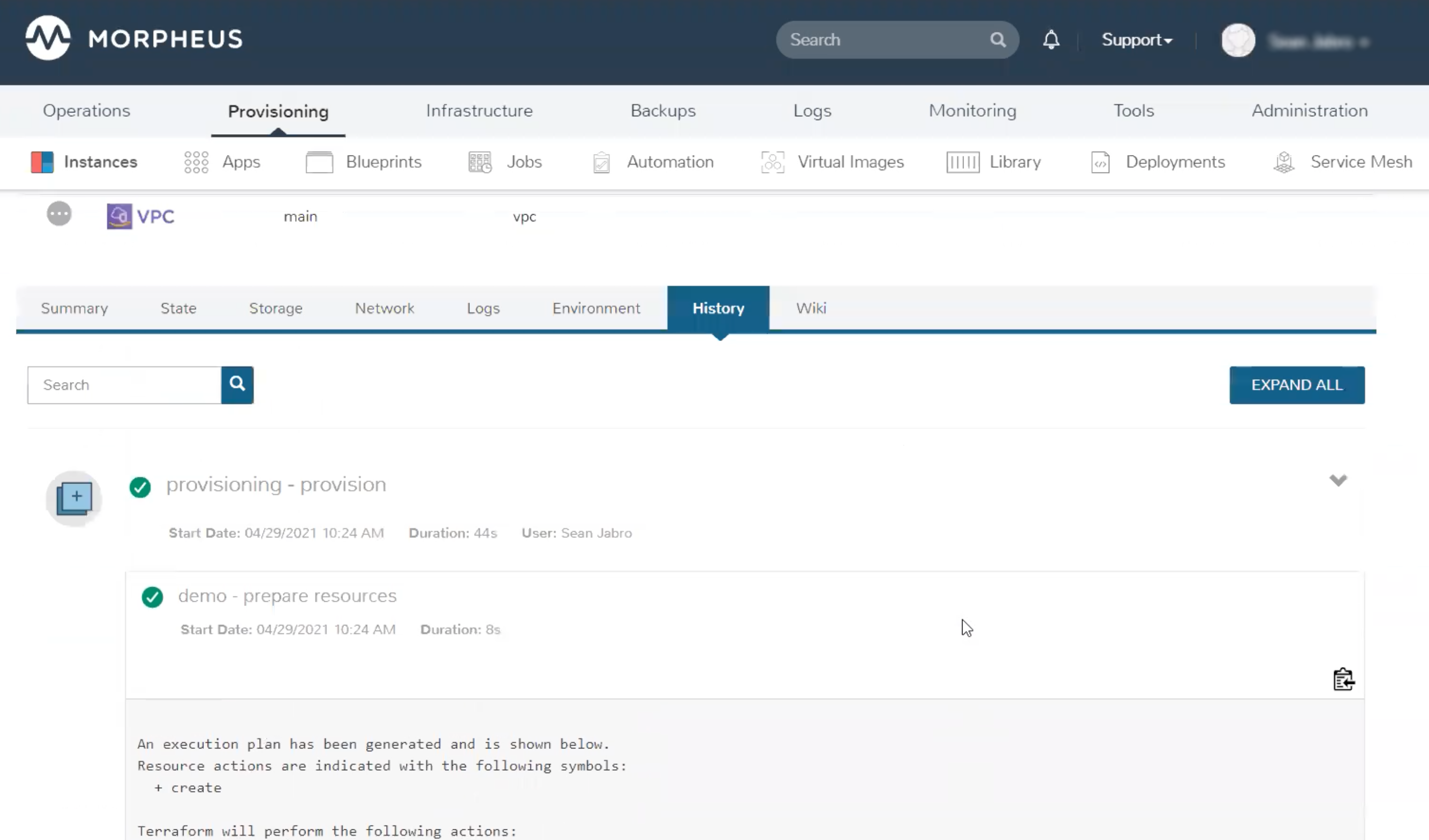Open the Support dropdown menu
The image size is (1429, 840).
1136,40
